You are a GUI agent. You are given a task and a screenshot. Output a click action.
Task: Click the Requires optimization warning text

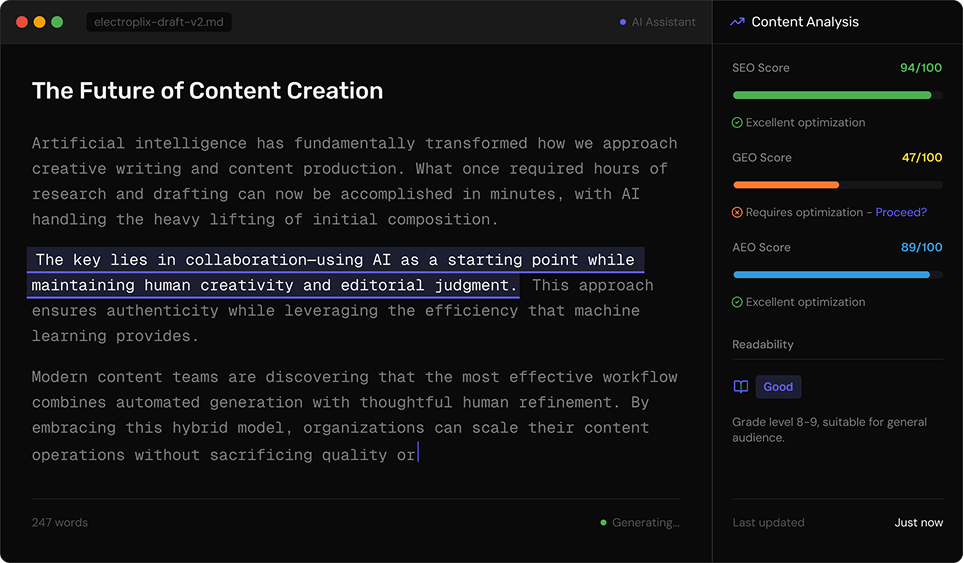click(804, 212)
